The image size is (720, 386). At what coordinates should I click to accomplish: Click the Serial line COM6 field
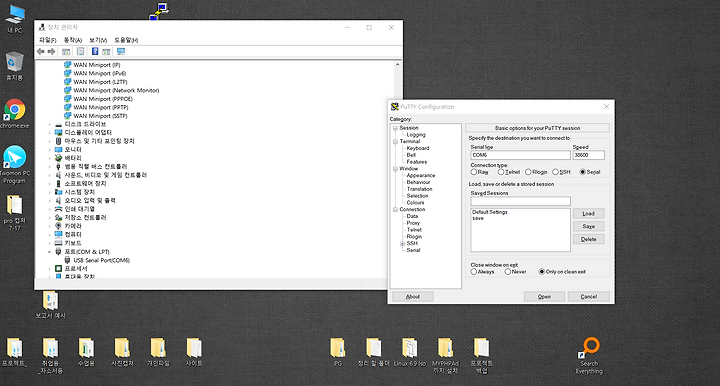520,155
